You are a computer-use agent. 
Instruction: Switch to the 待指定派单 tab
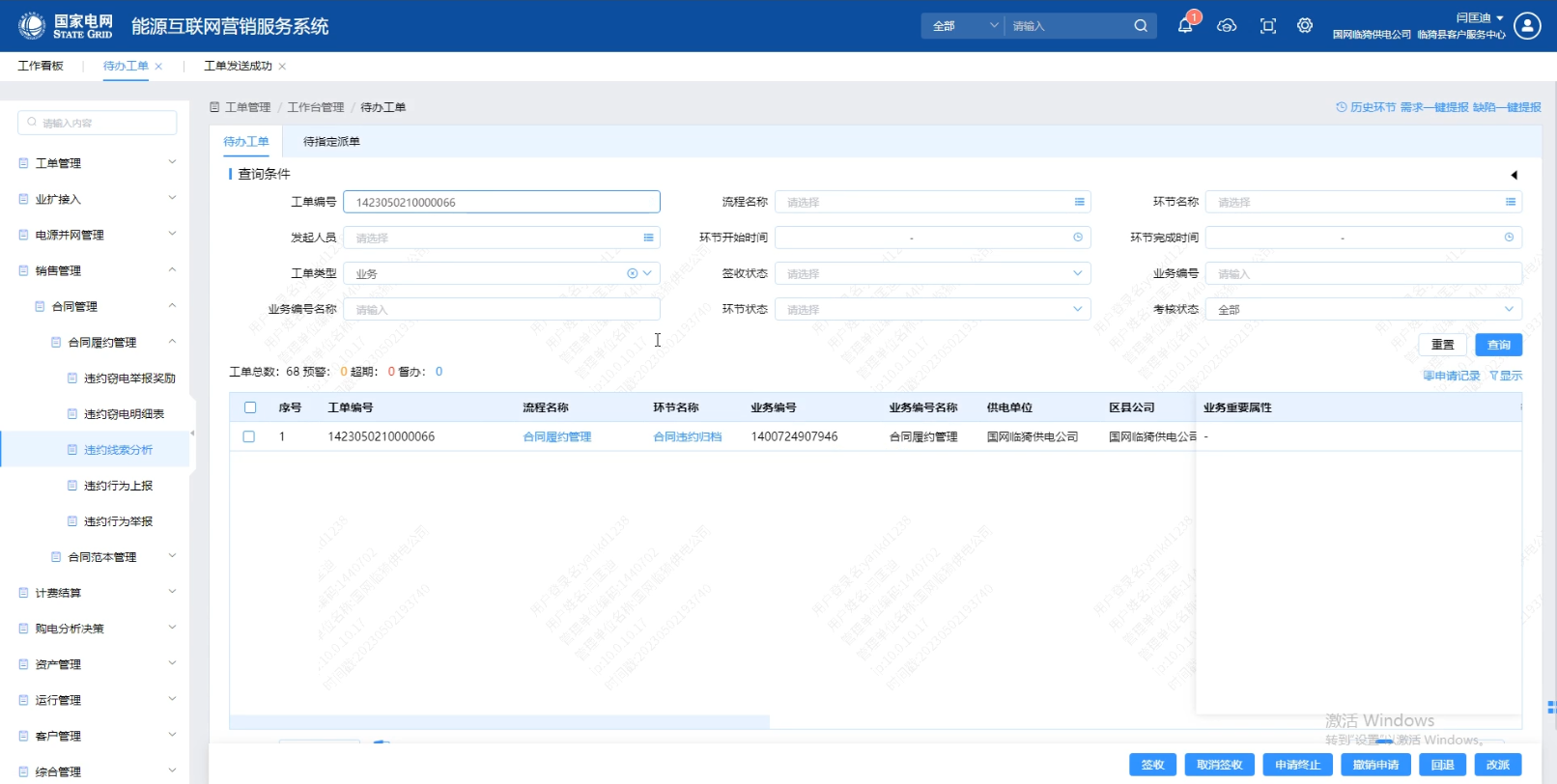pos(331,142)
